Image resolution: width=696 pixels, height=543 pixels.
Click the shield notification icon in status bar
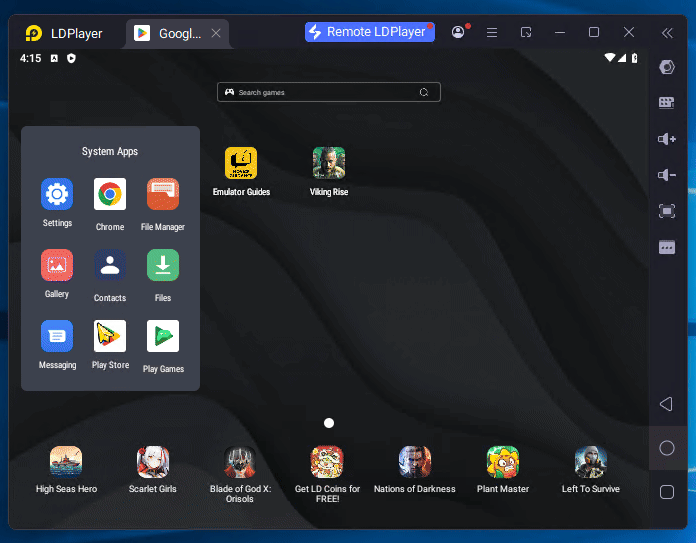pos(71,58)
